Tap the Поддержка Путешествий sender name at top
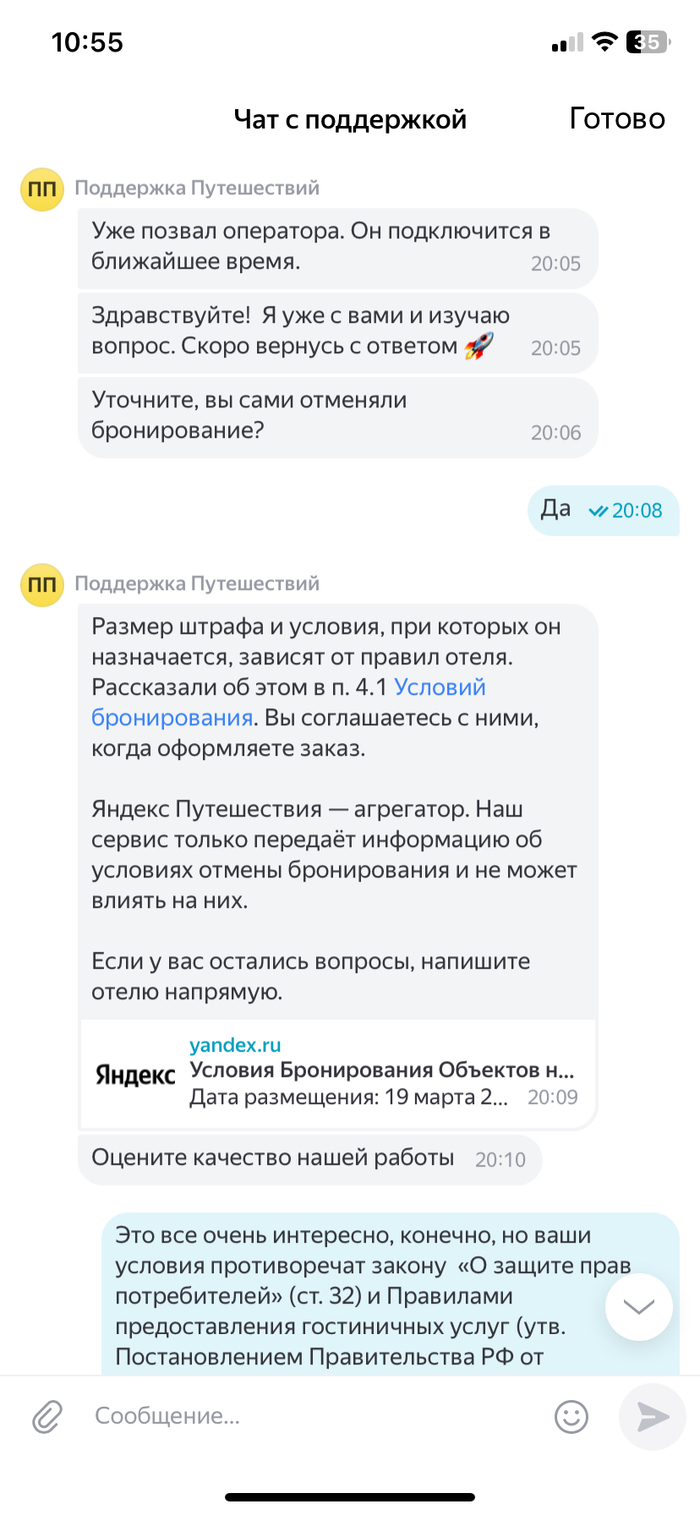The height and width of the screenshot is (1515, 700). click(x=198, y=187)
